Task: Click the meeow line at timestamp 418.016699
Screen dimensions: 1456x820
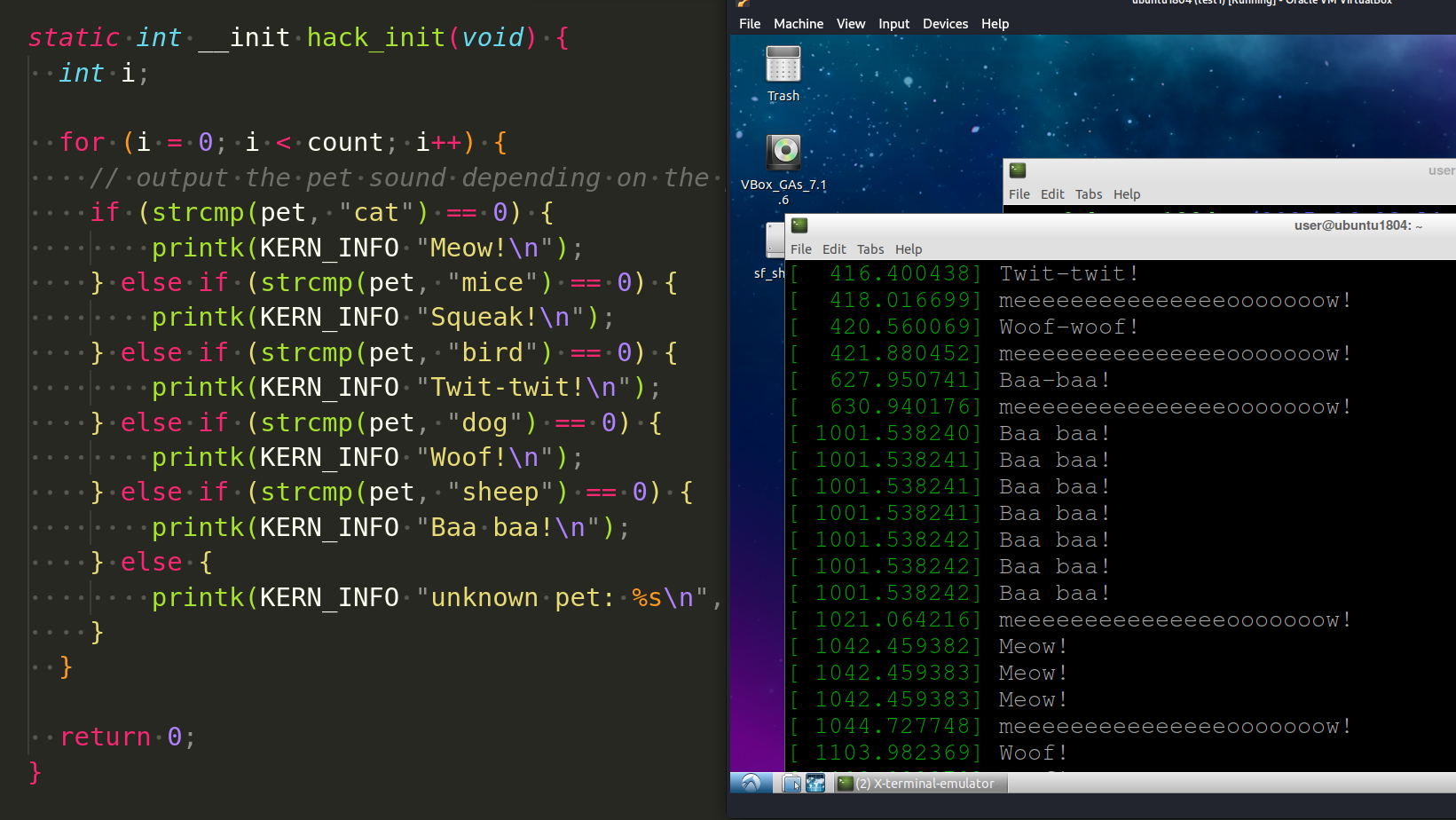Action: (x=1174, y=300)
